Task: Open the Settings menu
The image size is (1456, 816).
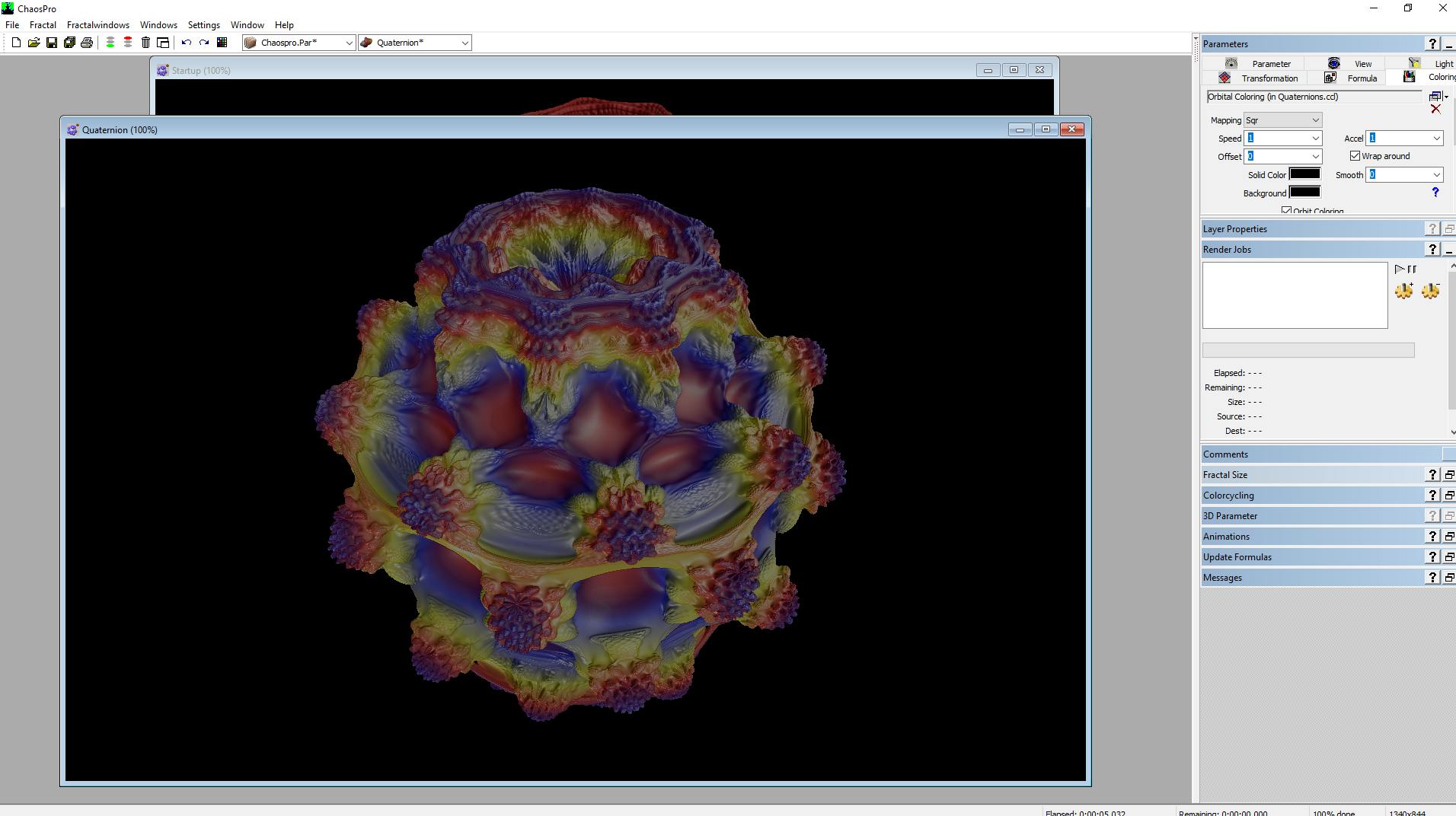Action: coord(204,25)
